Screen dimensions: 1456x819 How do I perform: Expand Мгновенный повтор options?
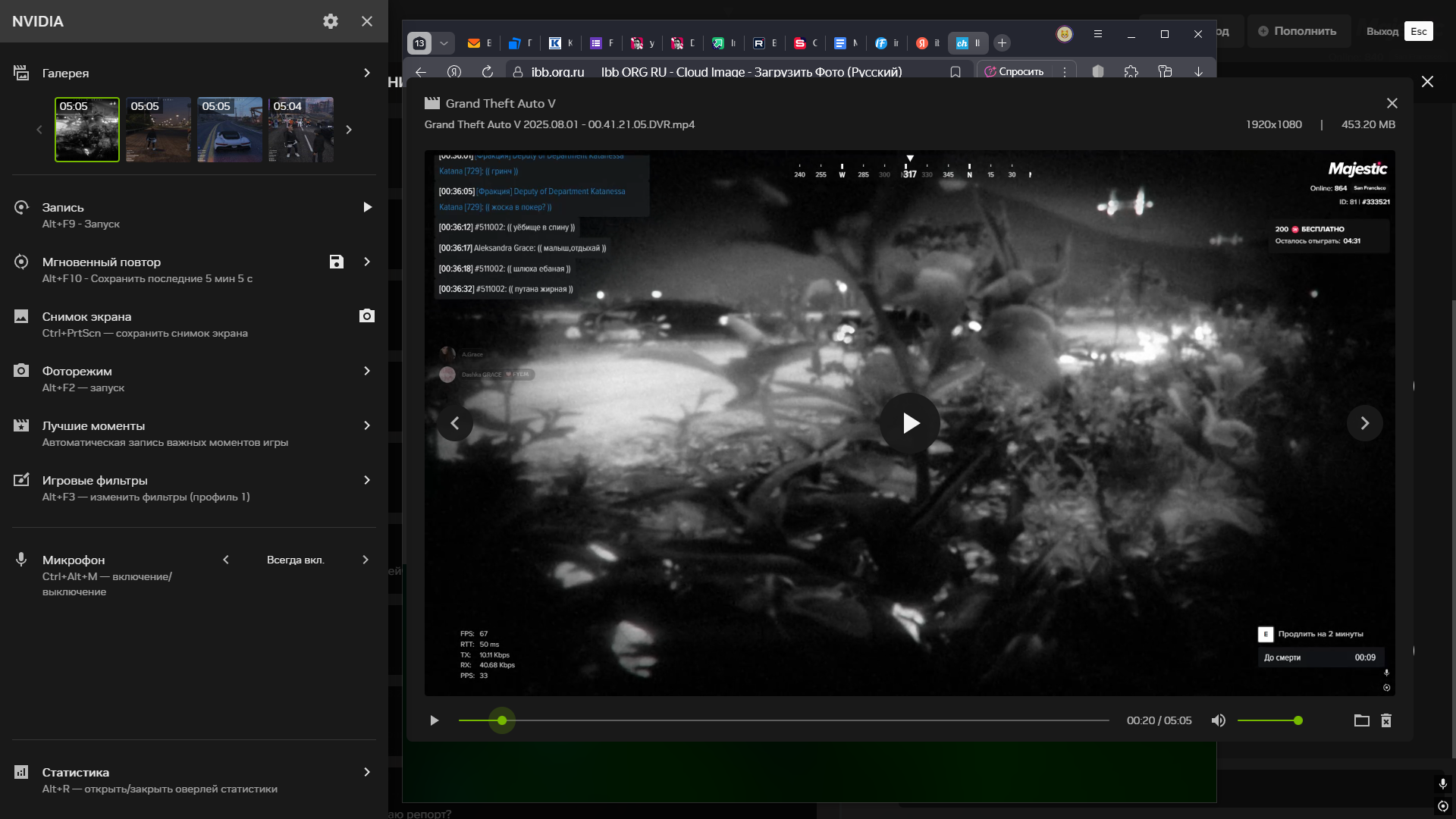click(x=367, y=262)
